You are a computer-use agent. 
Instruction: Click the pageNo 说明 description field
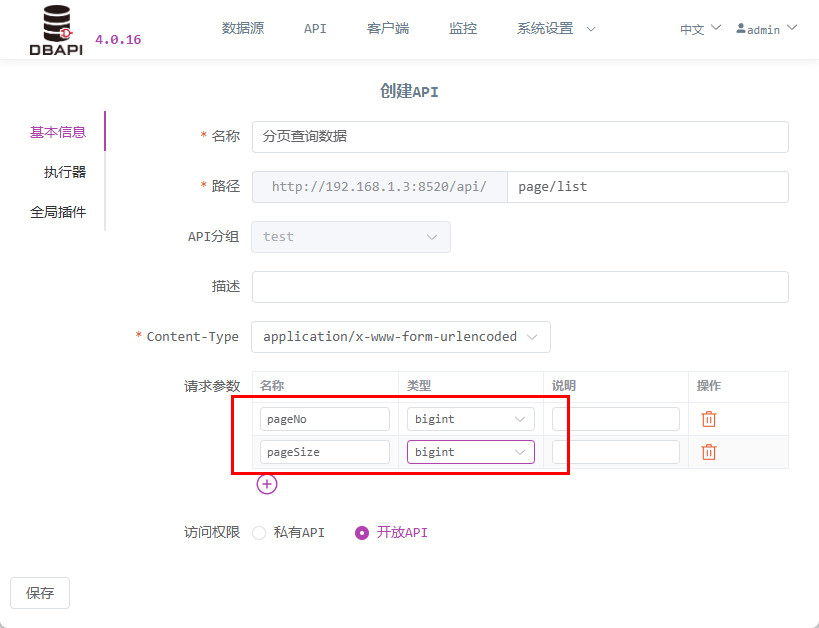point(616,419)
